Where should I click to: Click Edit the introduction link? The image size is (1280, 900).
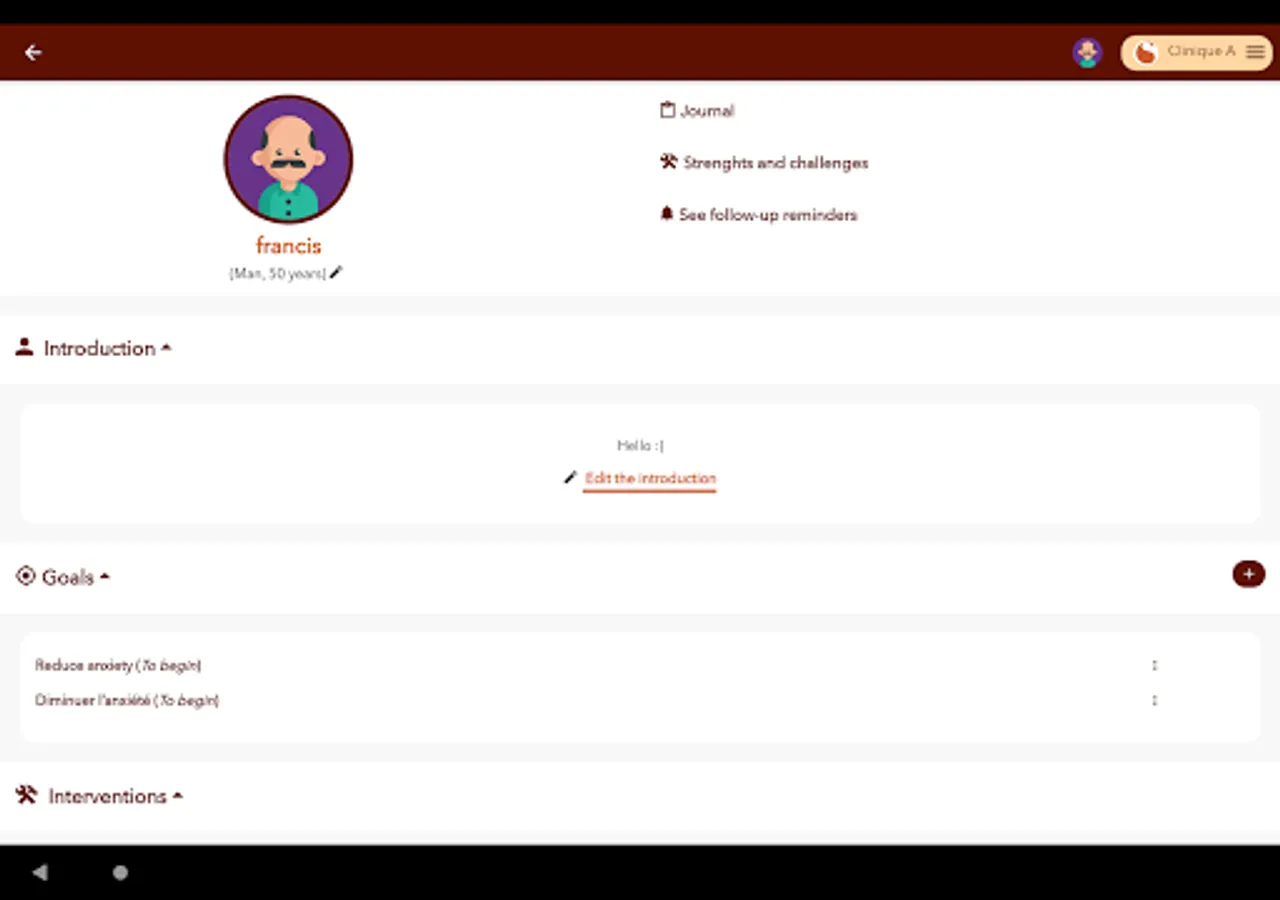coord(650,478)
